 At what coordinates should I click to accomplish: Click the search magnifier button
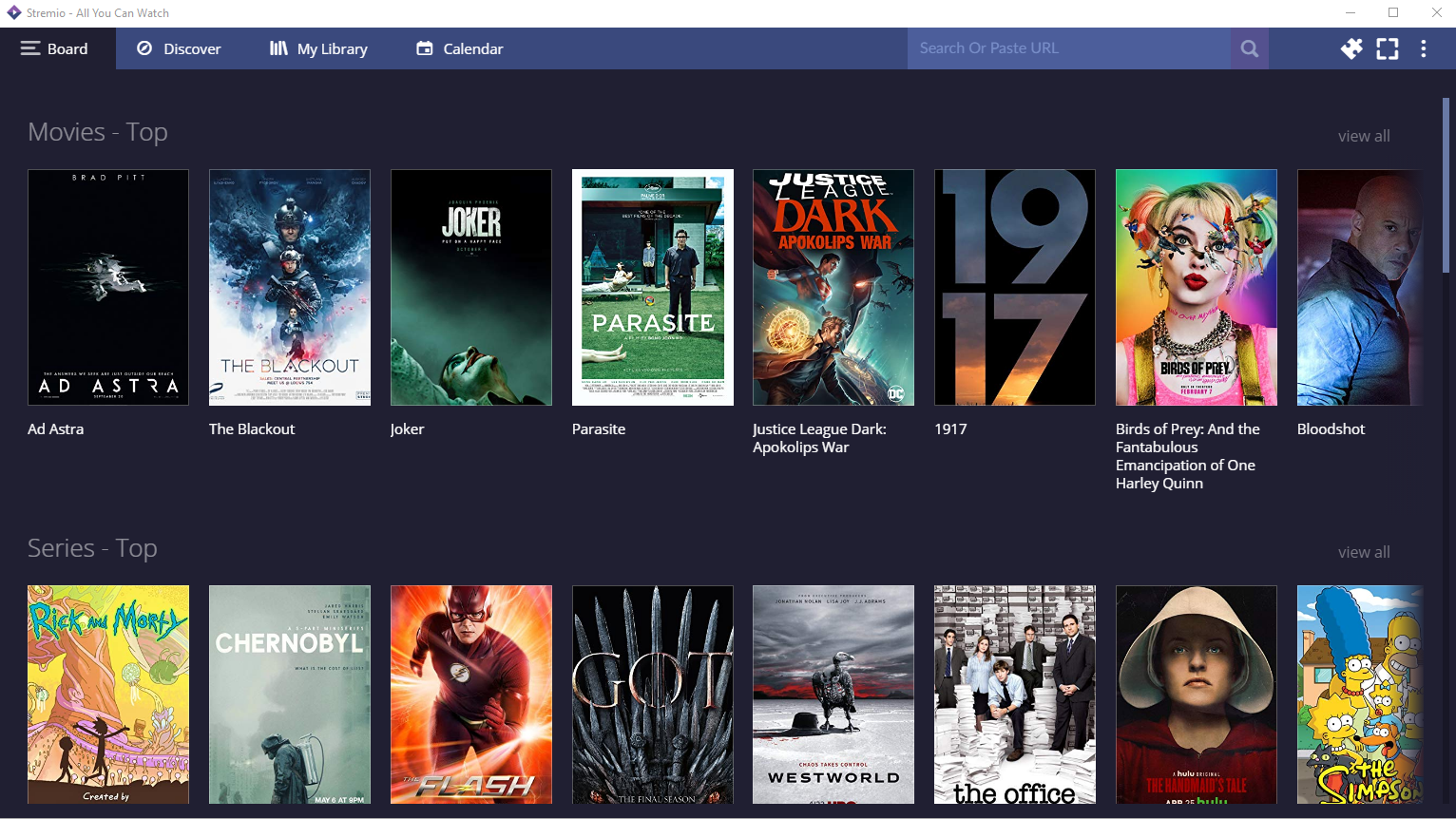point(1250,48)
